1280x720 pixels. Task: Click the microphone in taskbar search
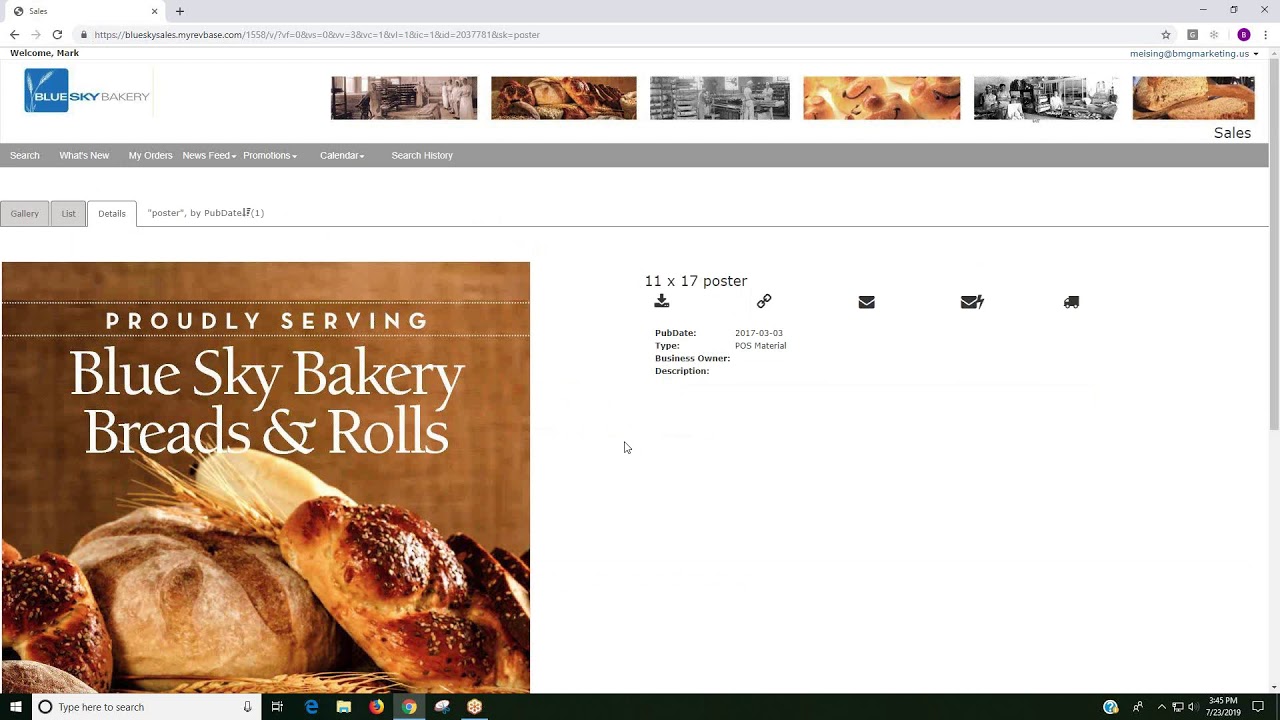247,707
